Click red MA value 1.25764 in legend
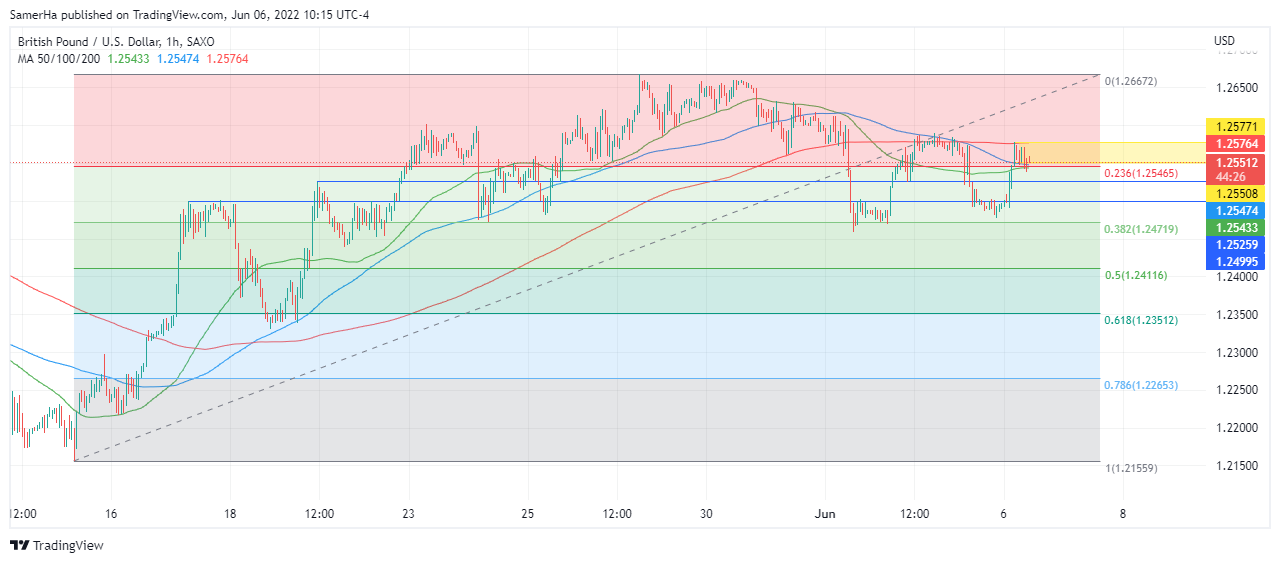 pos(227,60)
